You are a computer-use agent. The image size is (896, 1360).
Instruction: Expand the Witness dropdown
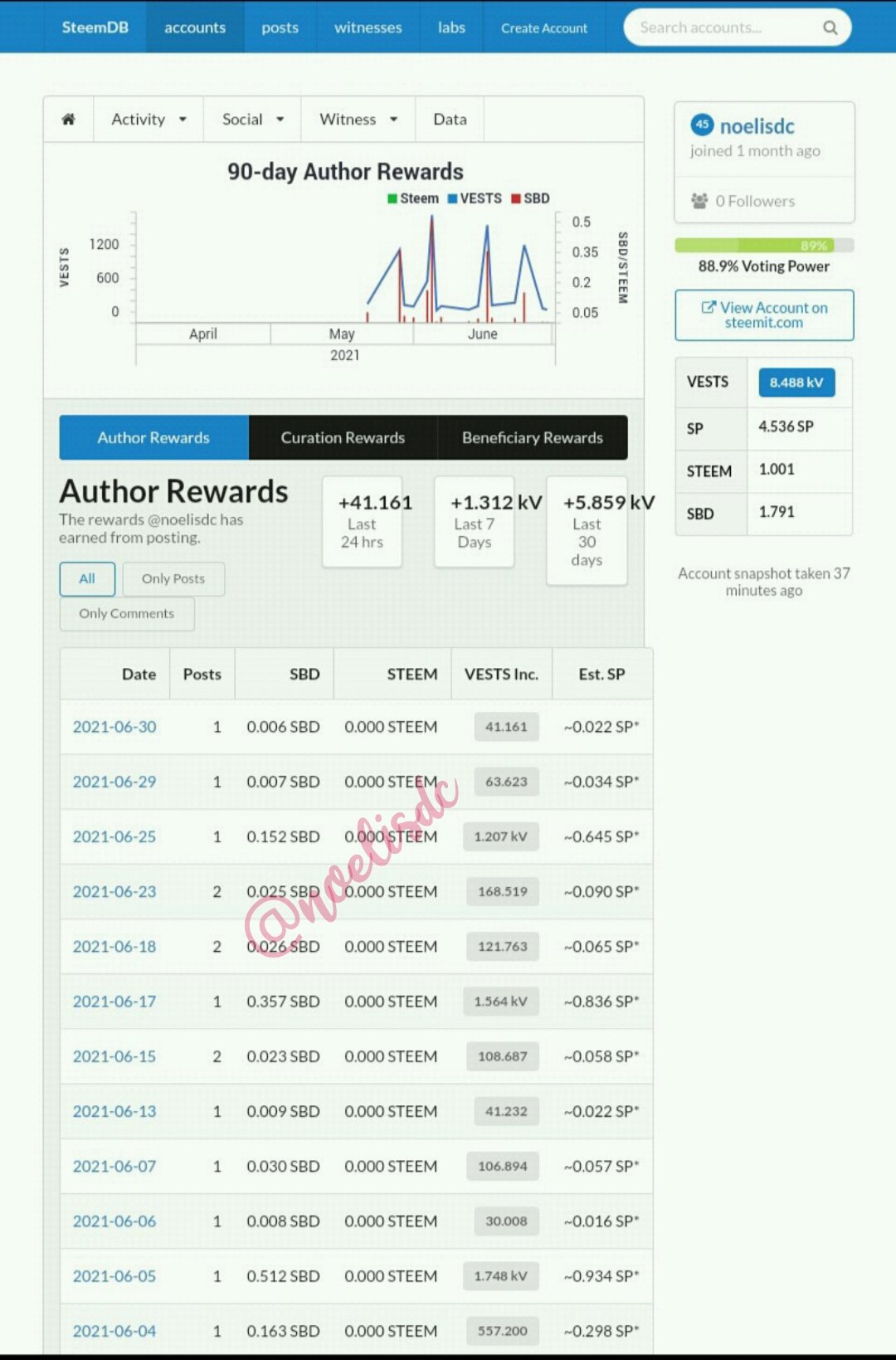(358, 119)
